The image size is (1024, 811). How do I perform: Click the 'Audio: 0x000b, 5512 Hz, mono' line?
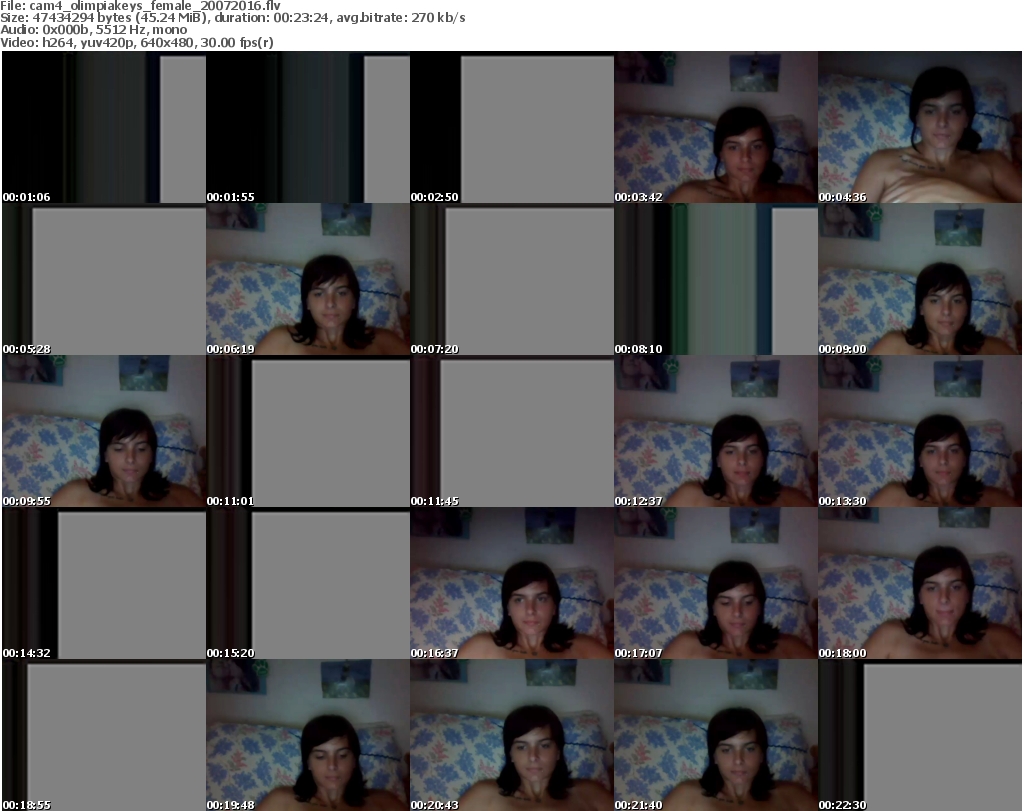pyautogui.click(x=93, y=30)
